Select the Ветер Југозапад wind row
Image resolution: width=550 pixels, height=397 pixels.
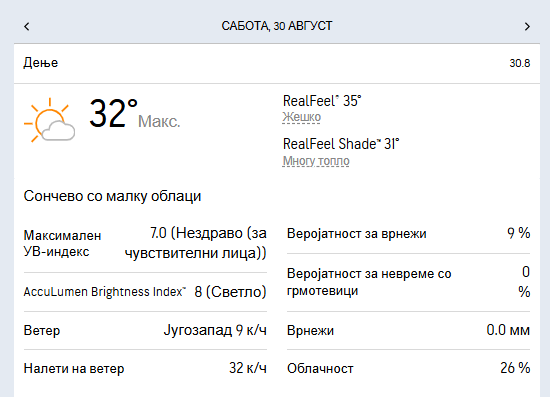click(x=145, y=330)
